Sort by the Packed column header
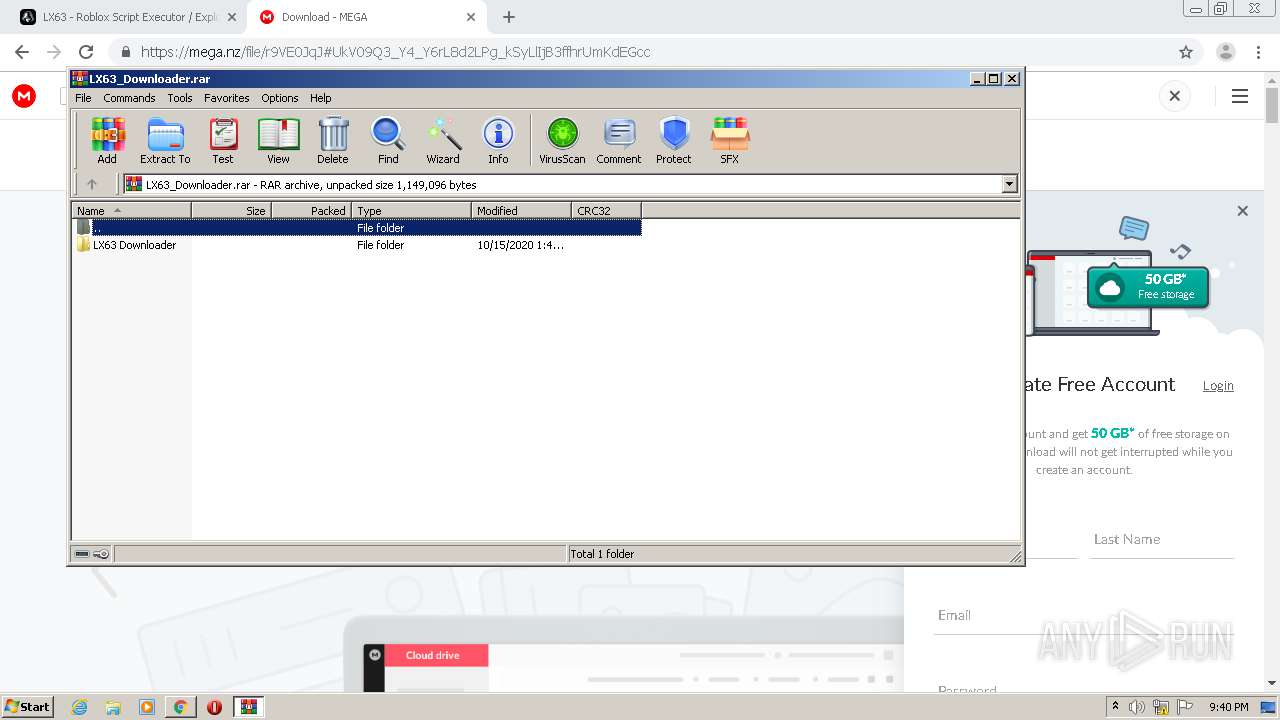The height and width of the screenshot is (720, 1280). [x=311, y=210]
